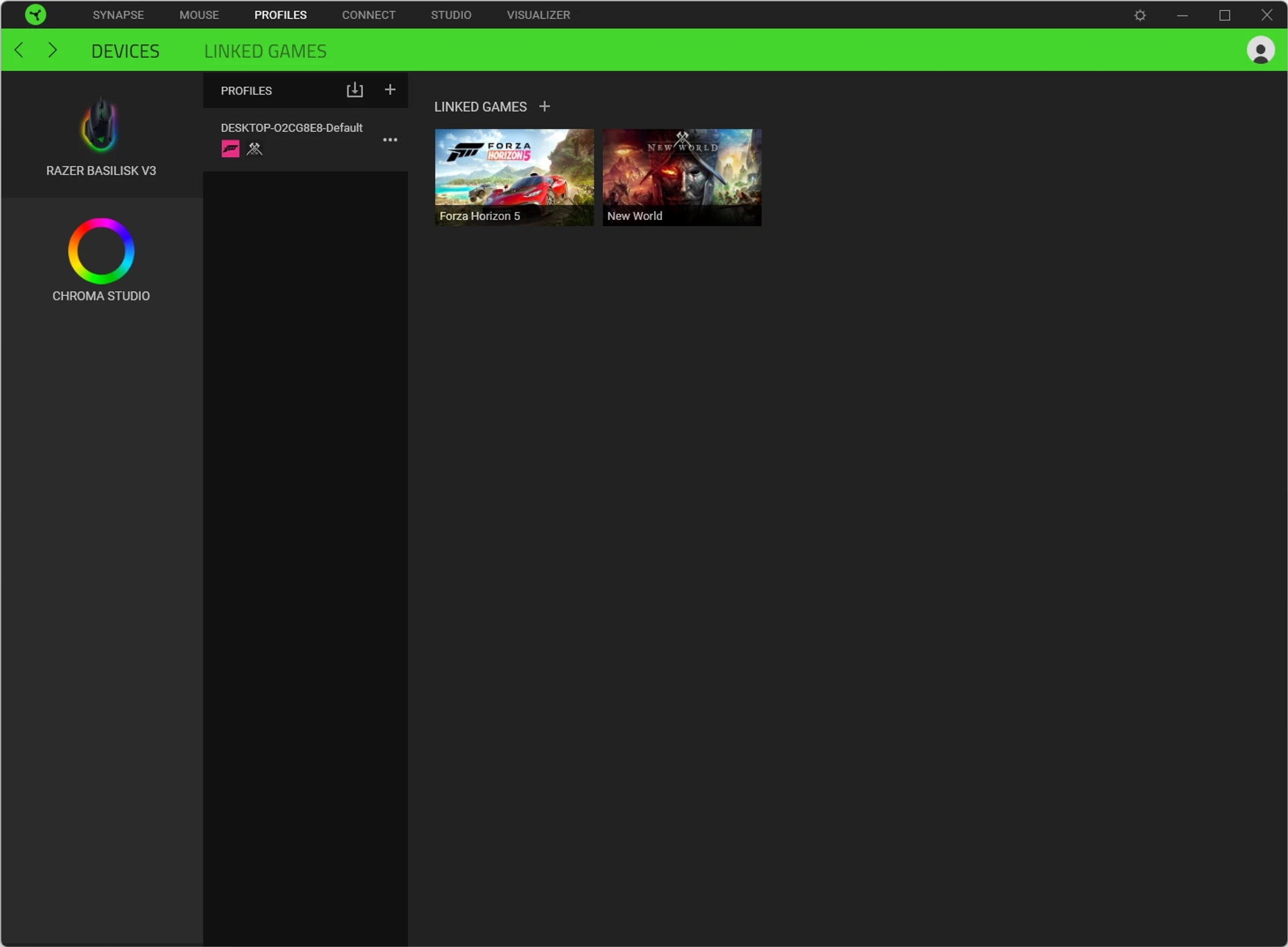Select the DESKTOP-O2CG8E8-Default profile name
The height and width of the screenshot is (947, 1288).
click(292, 127)
